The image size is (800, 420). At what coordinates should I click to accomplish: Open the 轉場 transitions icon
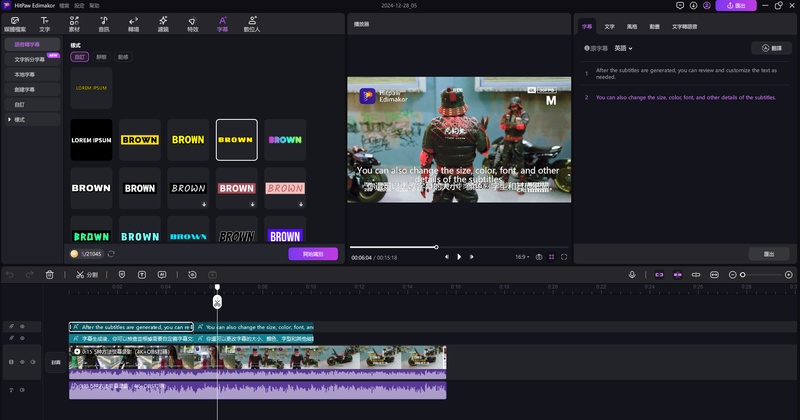click(x=134, y=23)
